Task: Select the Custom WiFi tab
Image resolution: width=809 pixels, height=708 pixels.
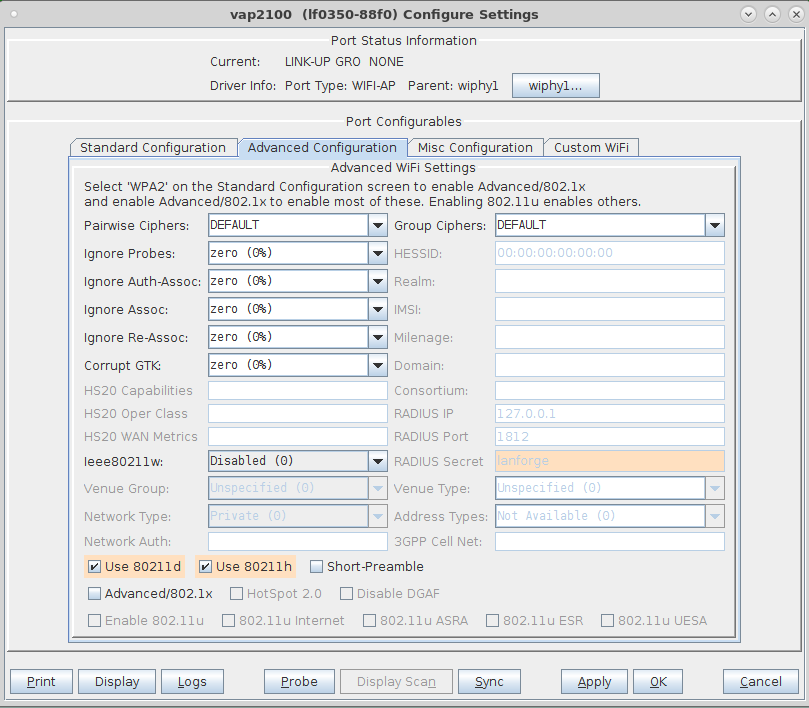Action: [591, 148]
